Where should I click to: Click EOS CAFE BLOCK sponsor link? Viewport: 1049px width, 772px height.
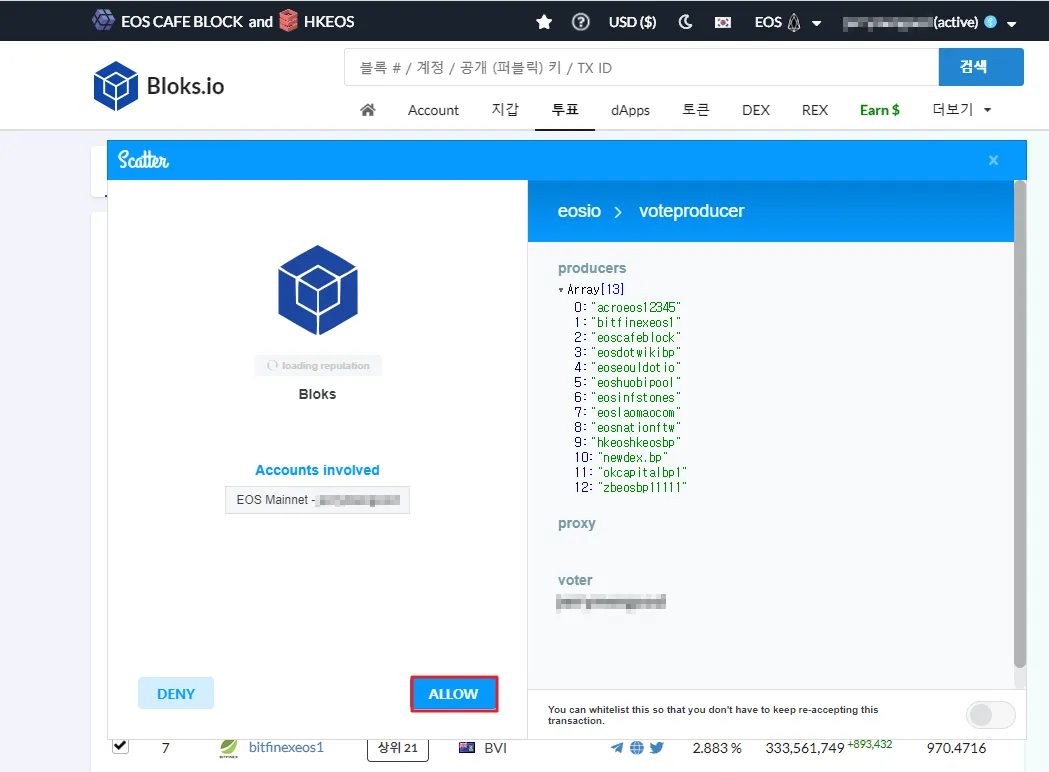pos(181,21)
